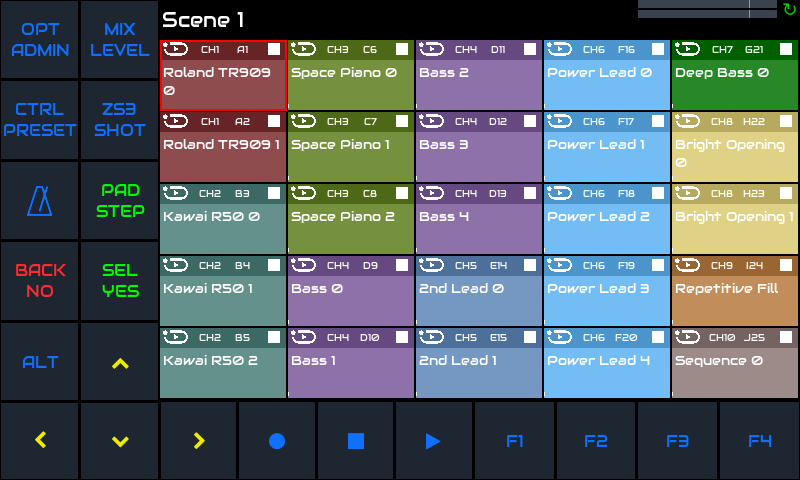Toggle the checkbox on Repetitive Fill pad
800x480 pixels.
[786, 265]
